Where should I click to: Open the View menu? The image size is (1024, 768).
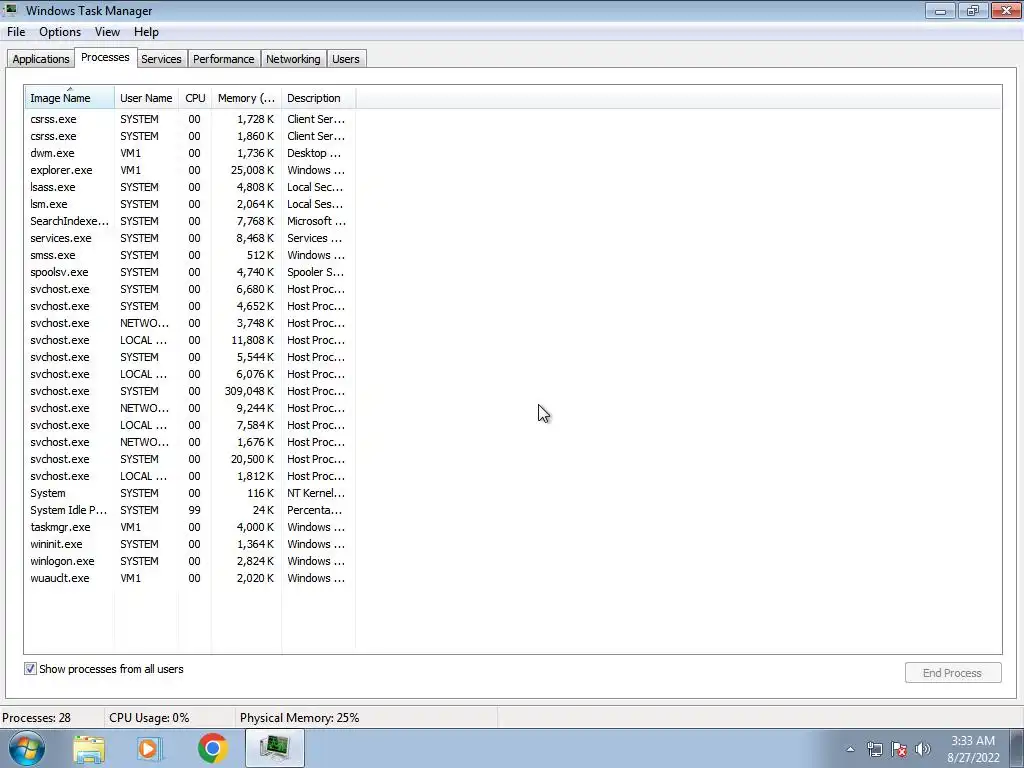[x=107, y=32]
